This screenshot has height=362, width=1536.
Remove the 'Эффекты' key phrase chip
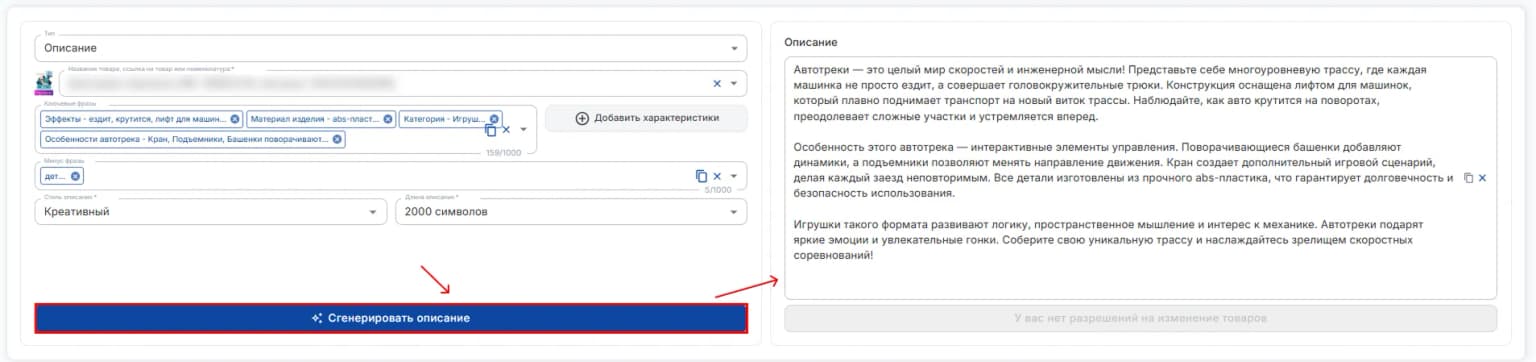[235, 119]
